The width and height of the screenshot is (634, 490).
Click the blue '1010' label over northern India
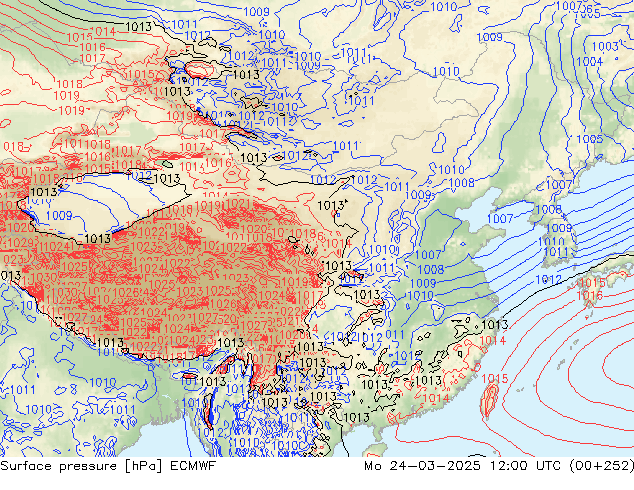pos(103,382)
